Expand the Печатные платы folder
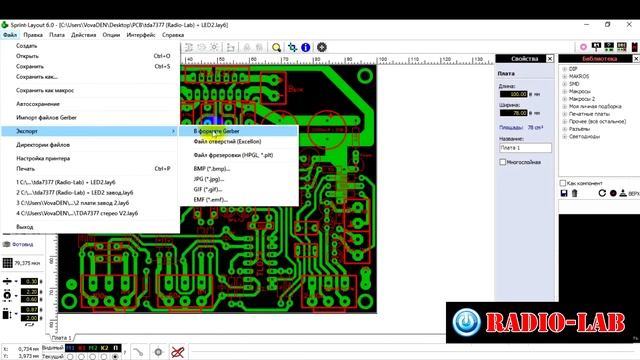Viewport: 640px width, 360px height. (564, 114)
